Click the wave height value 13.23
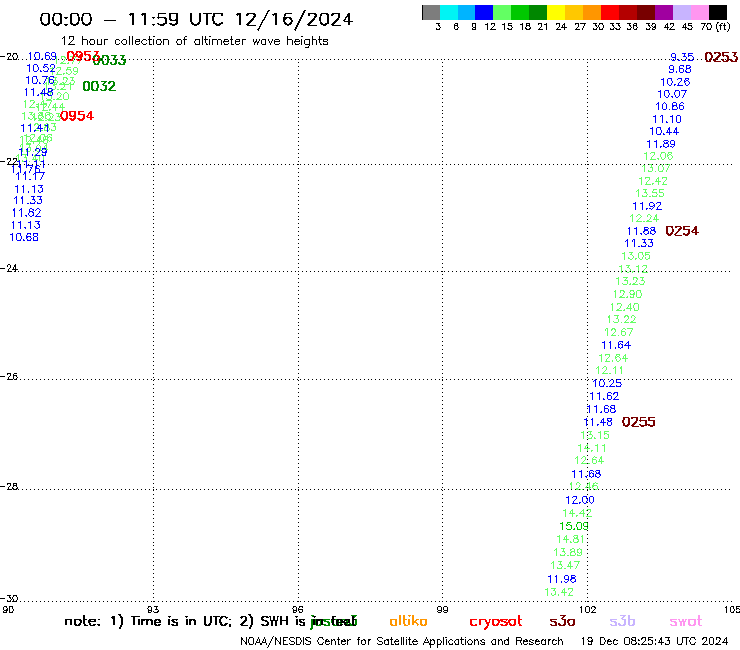 point(630,281)
